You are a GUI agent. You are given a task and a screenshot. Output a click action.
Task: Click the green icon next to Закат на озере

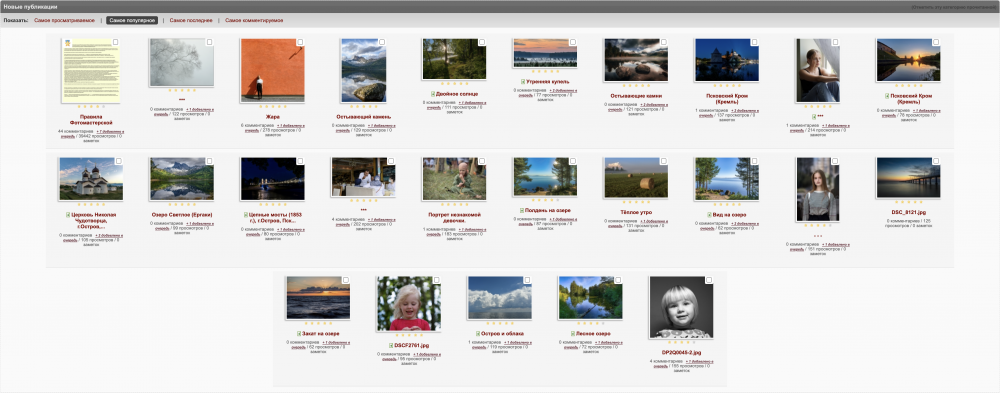coord(298,333)
